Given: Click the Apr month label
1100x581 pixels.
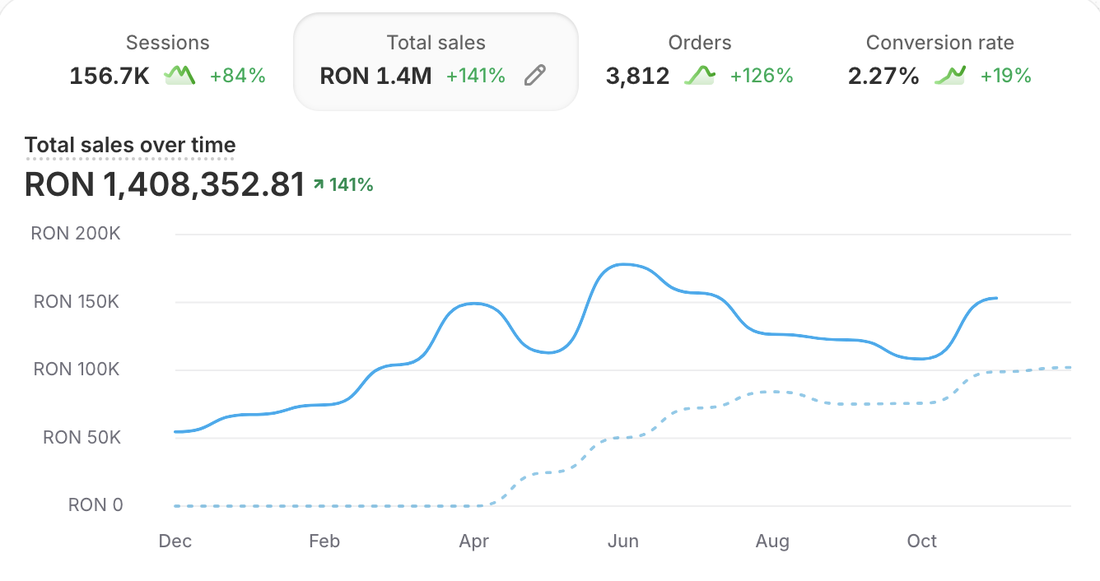Looking at the screenshot, I should pos(474,541).
